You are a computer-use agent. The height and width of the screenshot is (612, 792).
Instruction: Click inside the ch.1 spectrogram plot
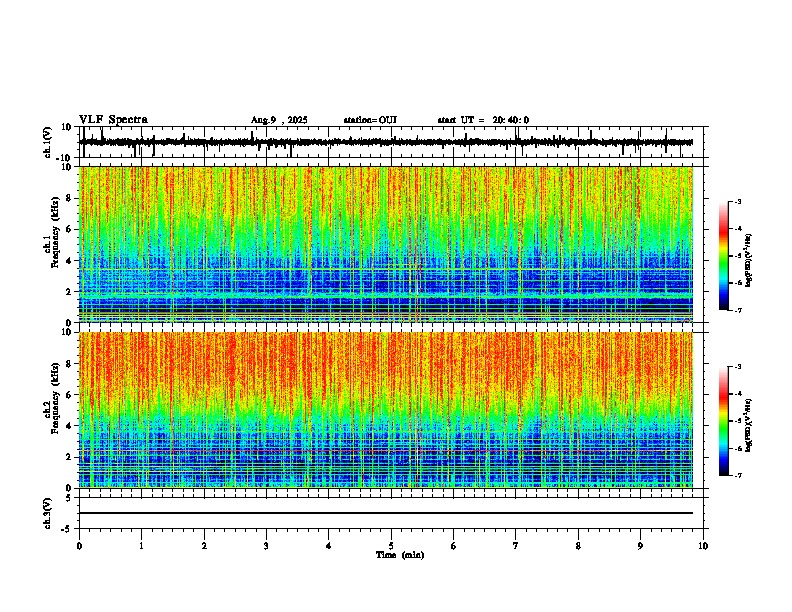pos(386,244)
